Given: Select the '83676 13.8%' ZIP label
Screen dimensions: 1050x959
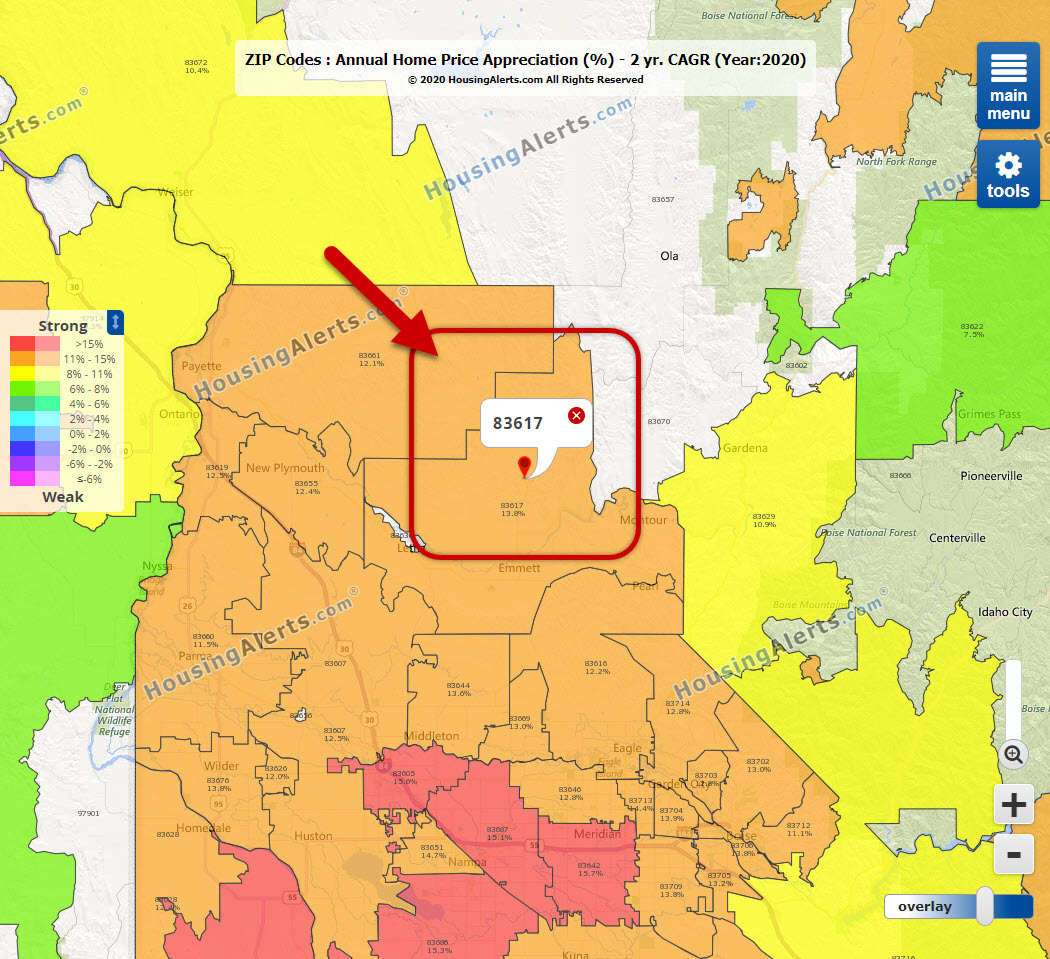Looking at the screenshot, I should coord(218,784).
